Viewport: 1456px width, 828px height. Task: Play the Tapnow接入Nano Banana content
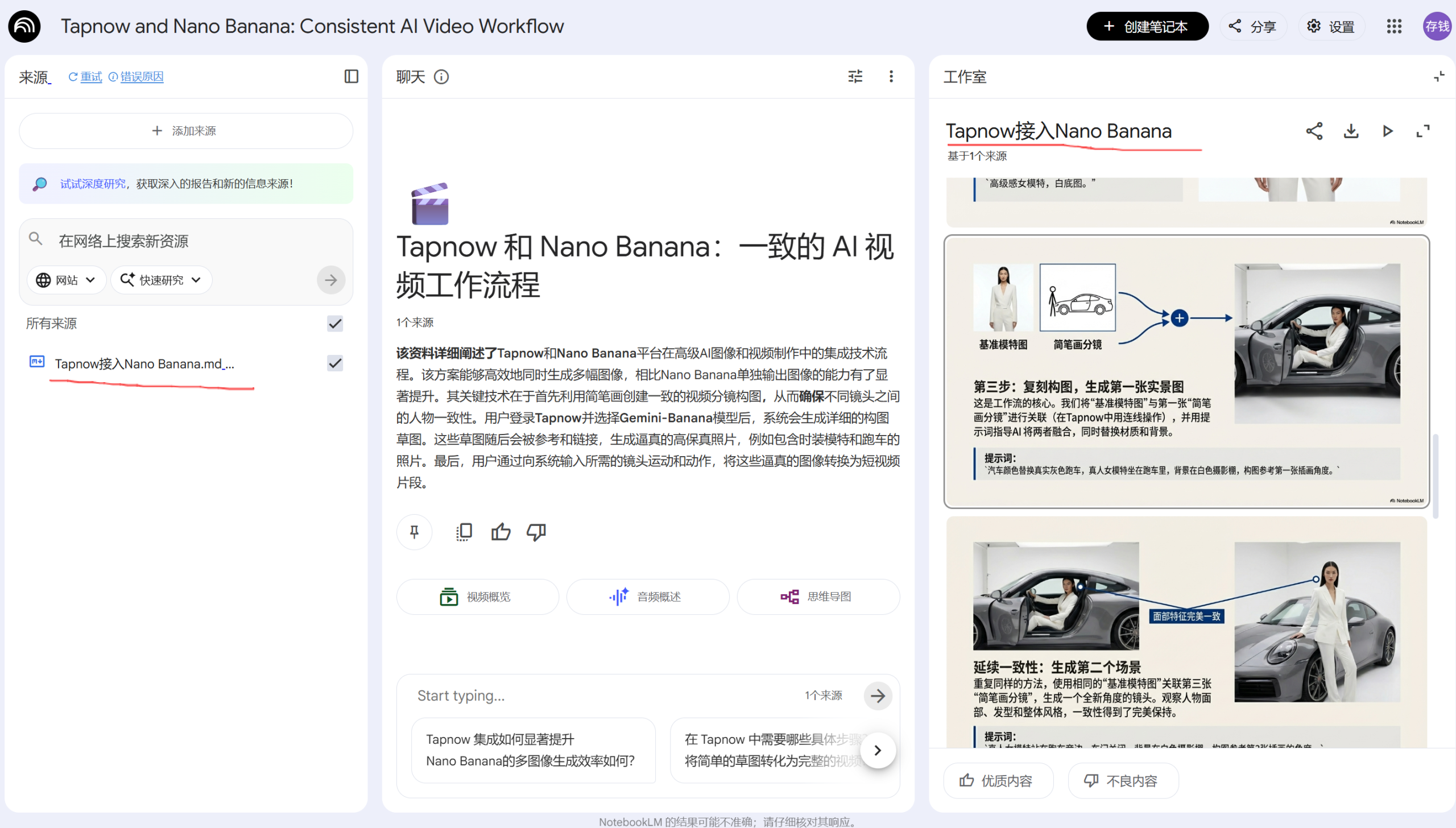1387,131
